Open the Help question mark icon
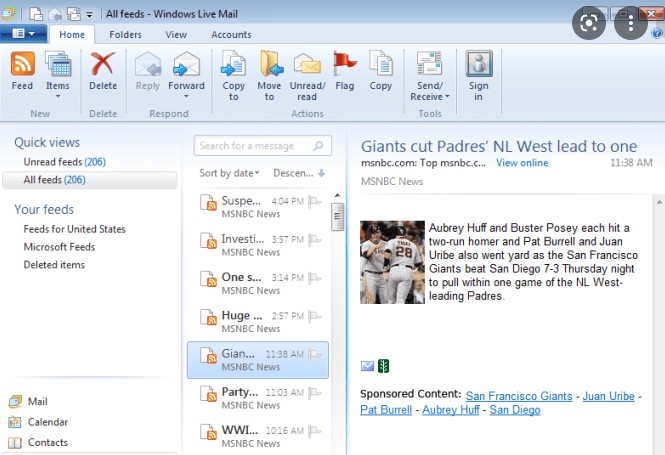Image resolution: width=665 pixels, height=455 pixels. [x=657, y=33]
